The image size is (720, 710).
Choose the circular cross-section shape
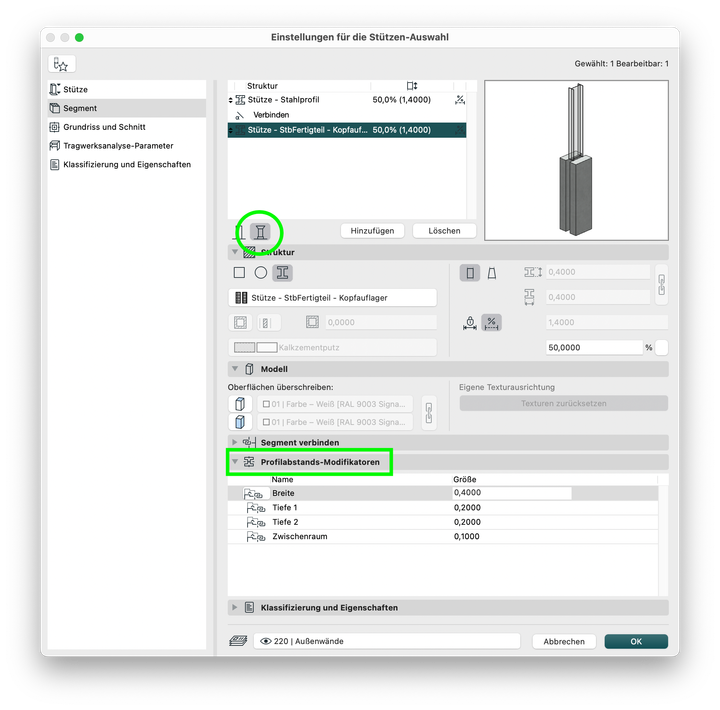coord(261,273)
